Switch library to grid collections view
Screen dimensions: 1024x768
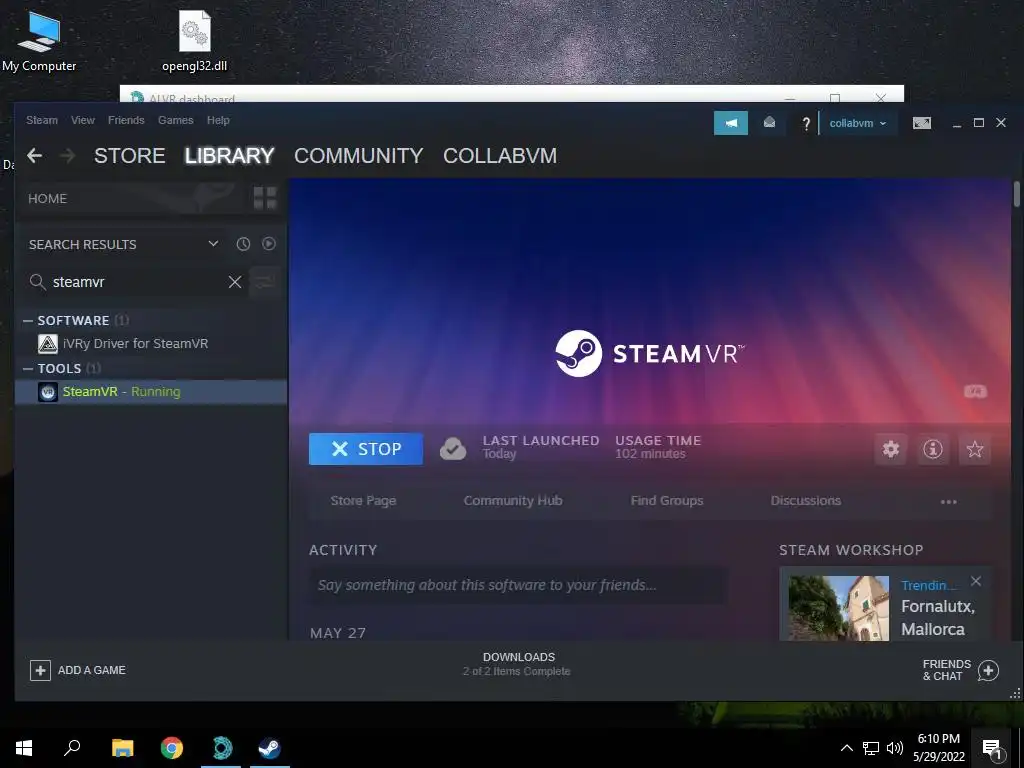(x=265, y=198)
